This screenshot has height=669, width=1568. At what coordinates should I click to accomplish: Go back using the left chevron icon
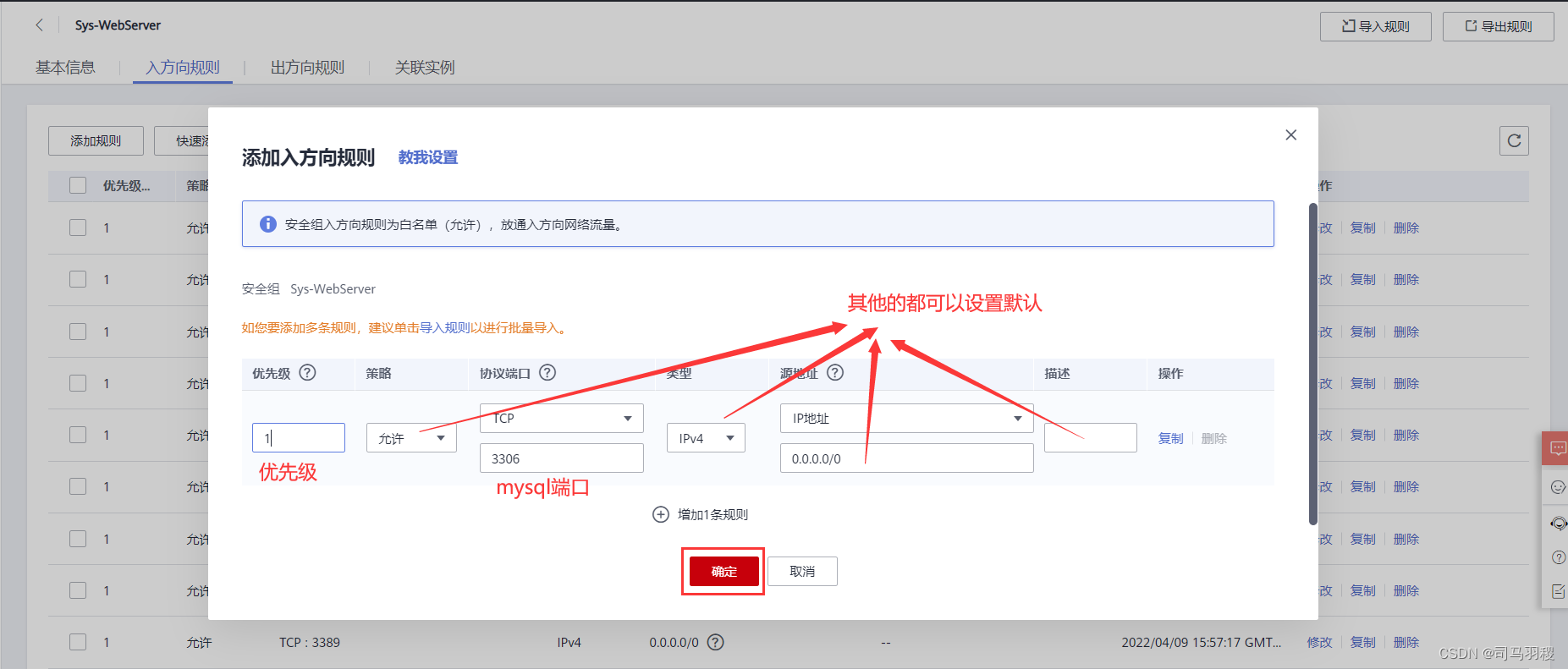[x=39, y=25]
